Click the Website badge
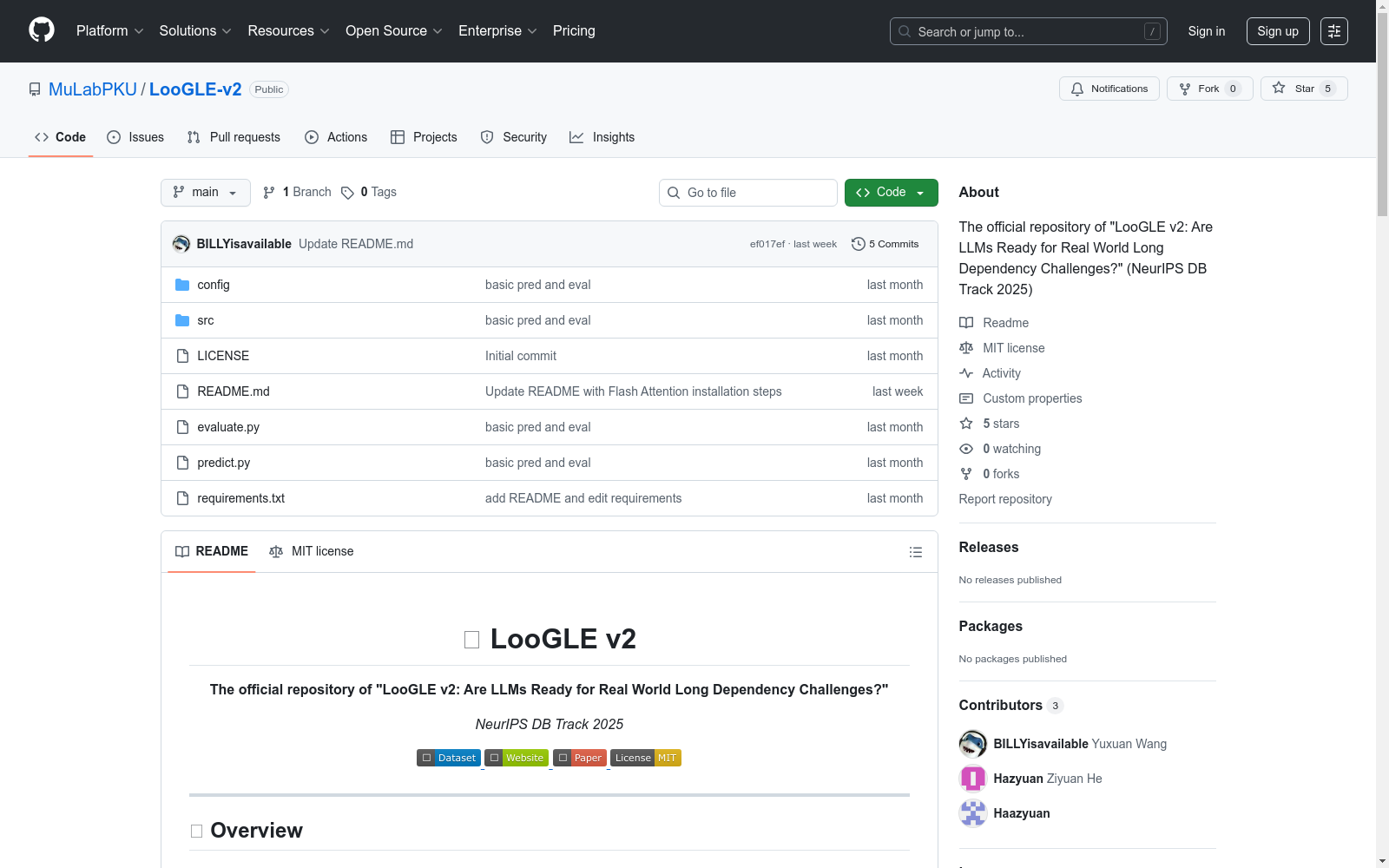The width and height of the screenshot is (1389, 868). (517, 758)
